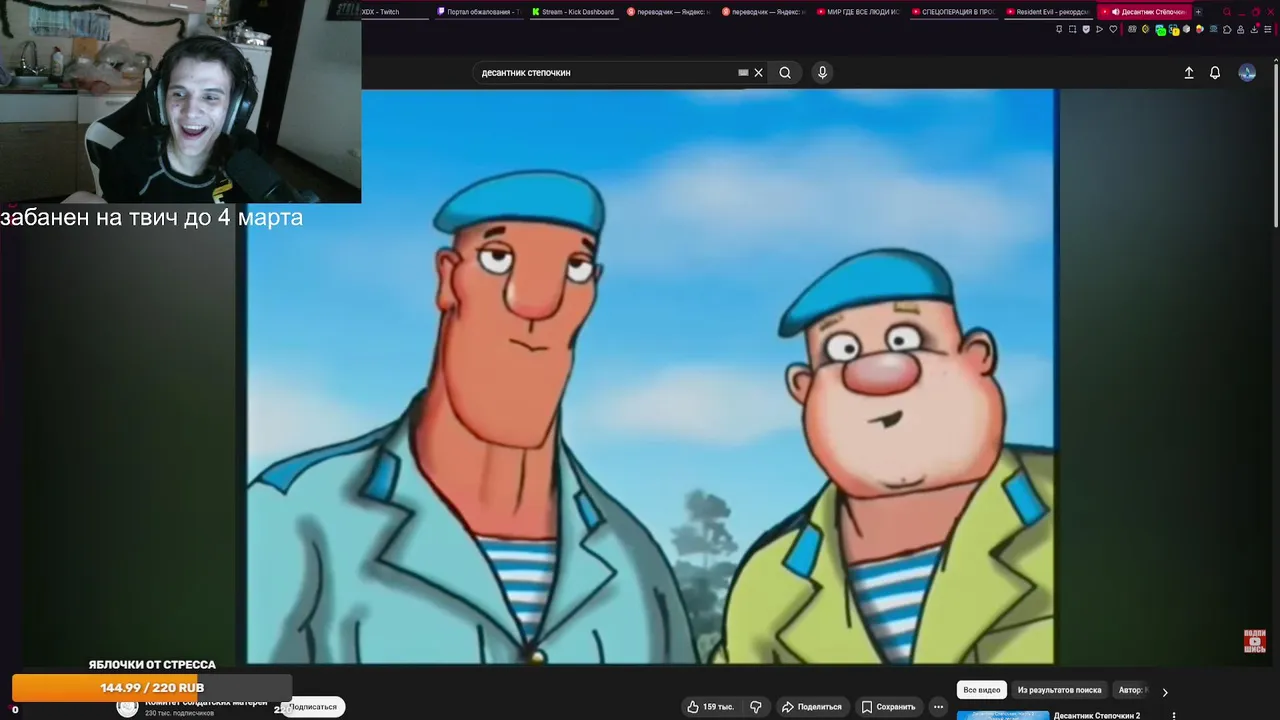The height and width of the screenshot is (720, 1280).
Task: Switch to the СПЕЦОПЕРАЦИЯ tab
Action: point(953,12)
